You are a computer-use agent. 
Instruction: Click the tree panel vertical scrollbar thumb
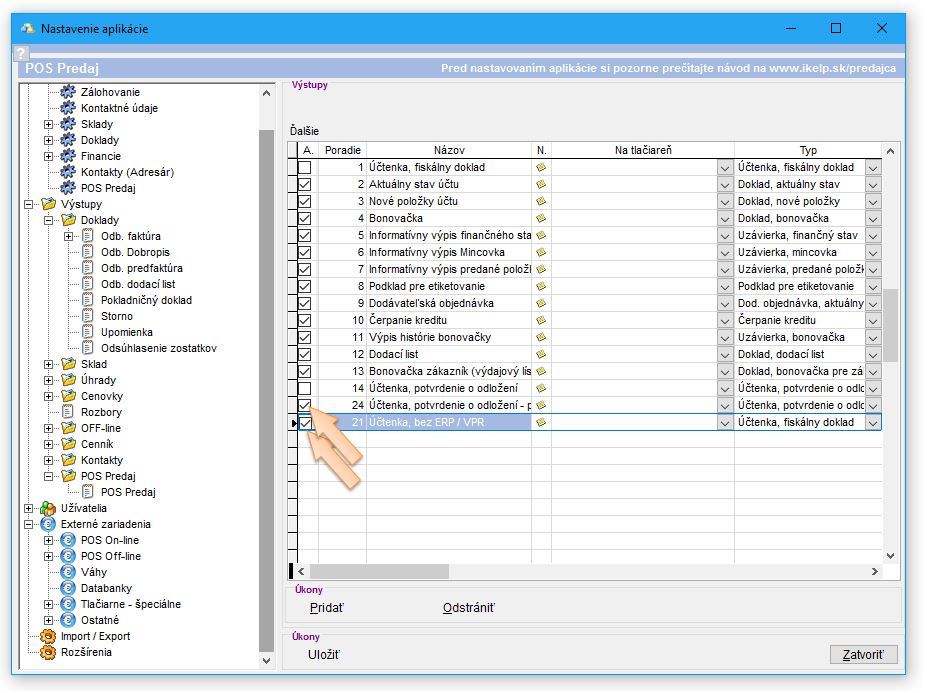pyautogui.click(x=266, y=389)
